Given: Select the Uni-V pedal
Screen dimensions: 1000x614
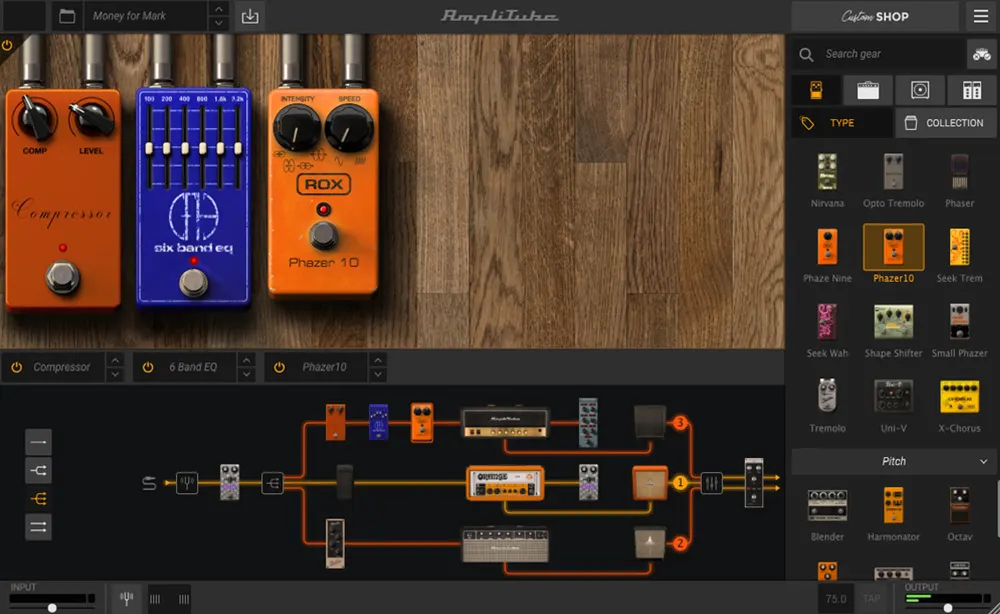Looking at the screenshot, I should pyautogui.click(x=893, y=405).
